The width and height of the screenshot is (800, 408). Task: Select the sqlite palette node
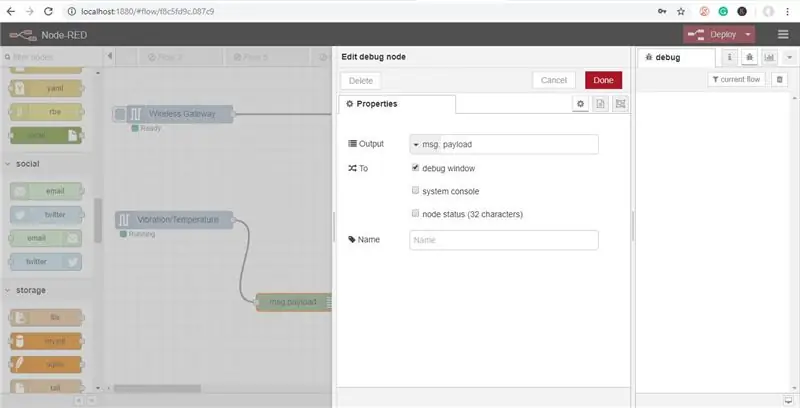[x=46, y=364]
